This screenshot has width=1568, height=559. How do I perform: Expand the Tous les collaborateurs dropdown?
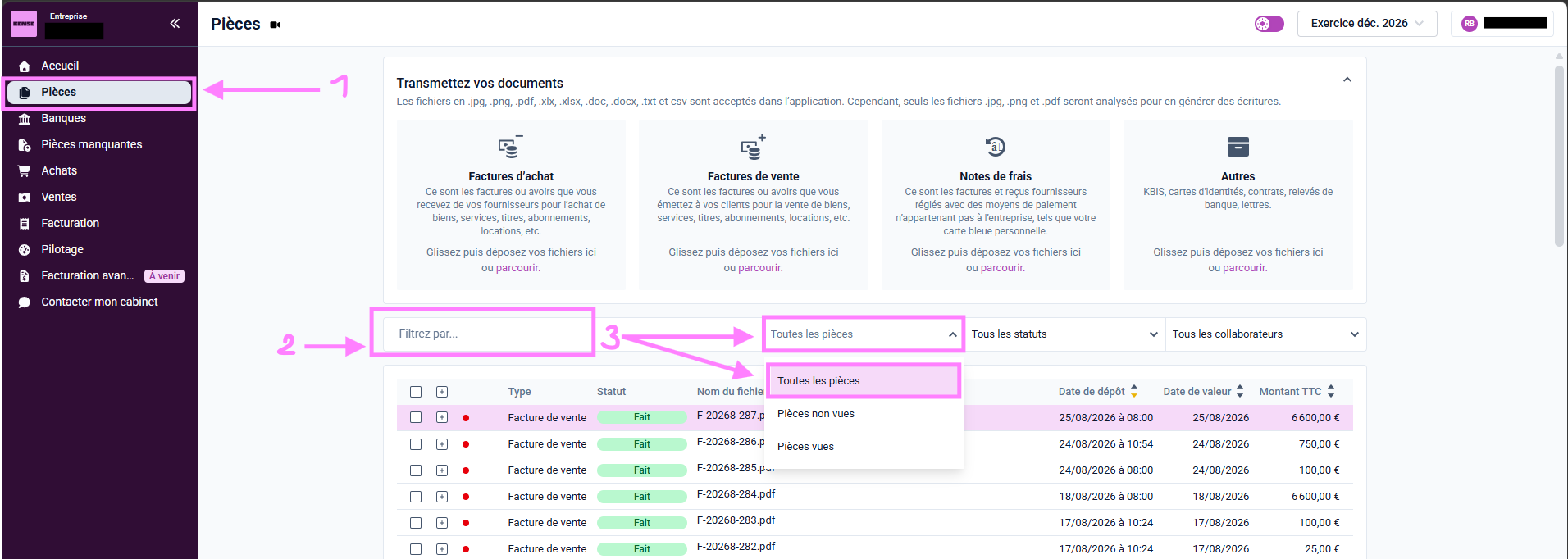[1265, 334]
